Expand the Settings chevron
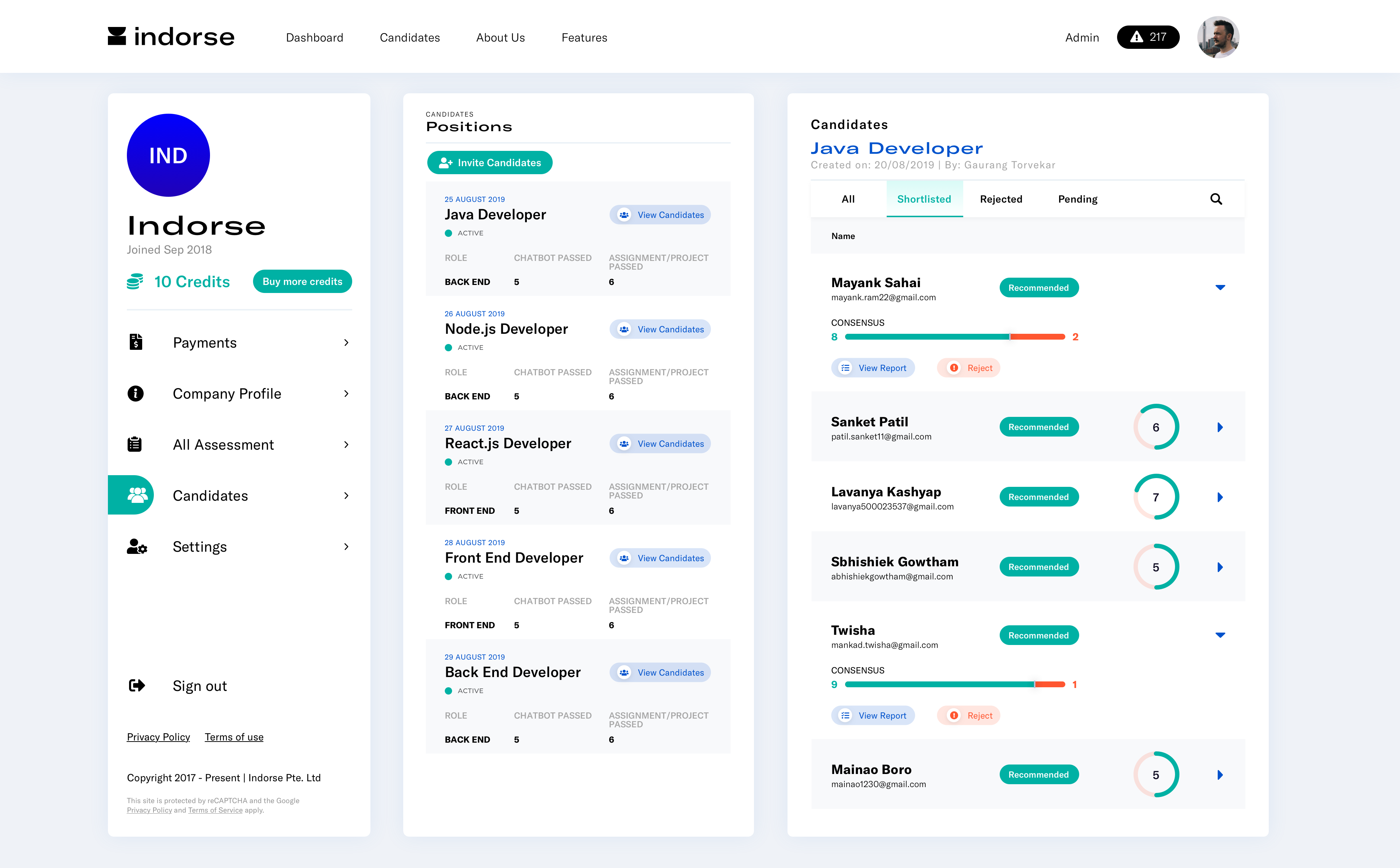The width and height of the screenshot is (1400, 868). tap(346, 547)
